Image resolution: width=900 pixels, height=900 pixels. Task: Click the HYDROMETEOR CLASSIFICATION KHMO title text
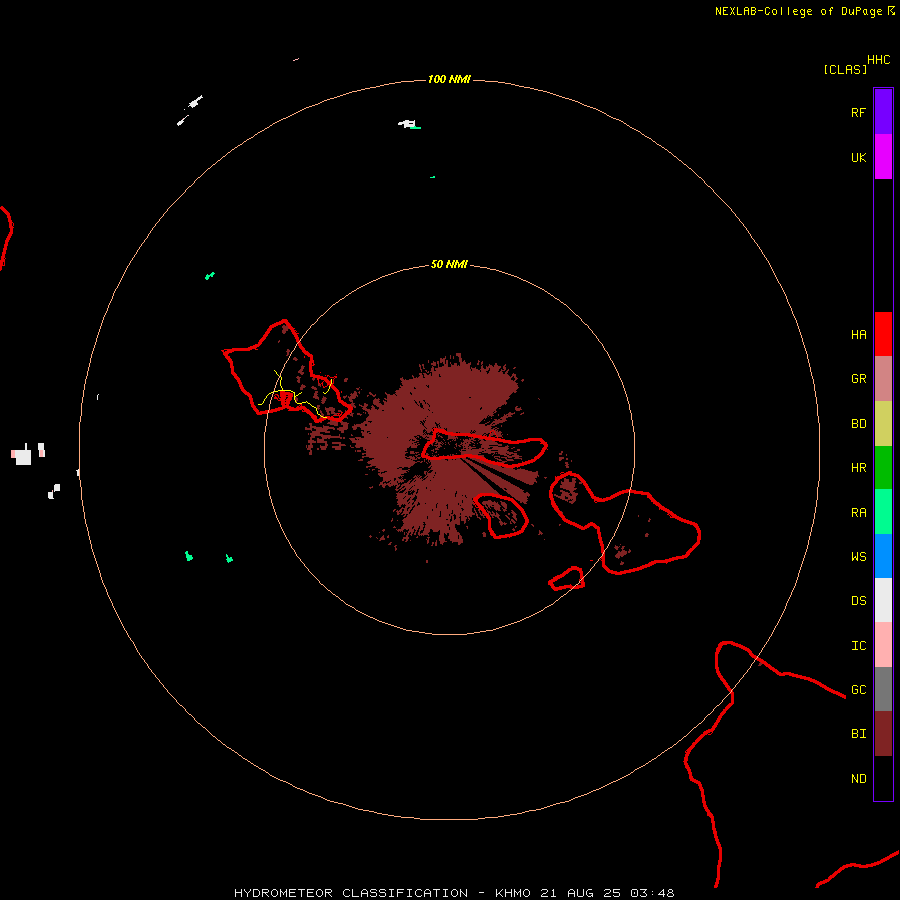[x=454, y=893]
